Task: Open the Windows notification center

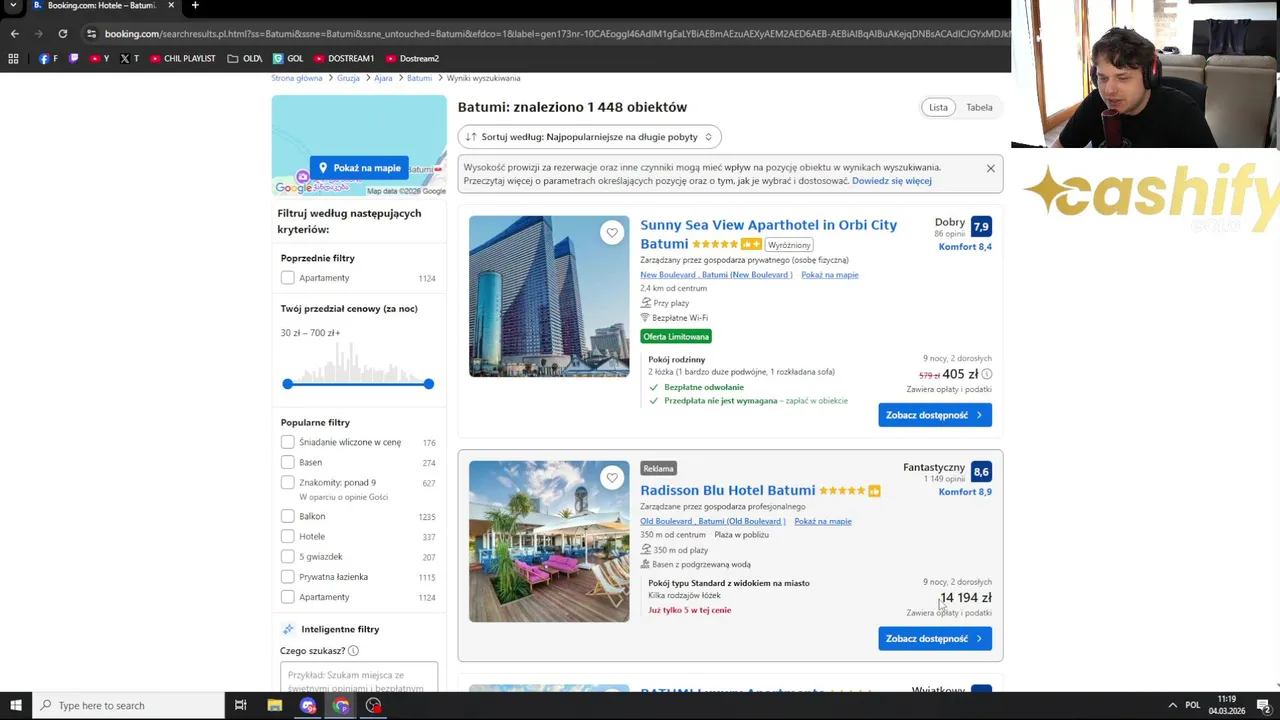Action: click(1264, 705)
